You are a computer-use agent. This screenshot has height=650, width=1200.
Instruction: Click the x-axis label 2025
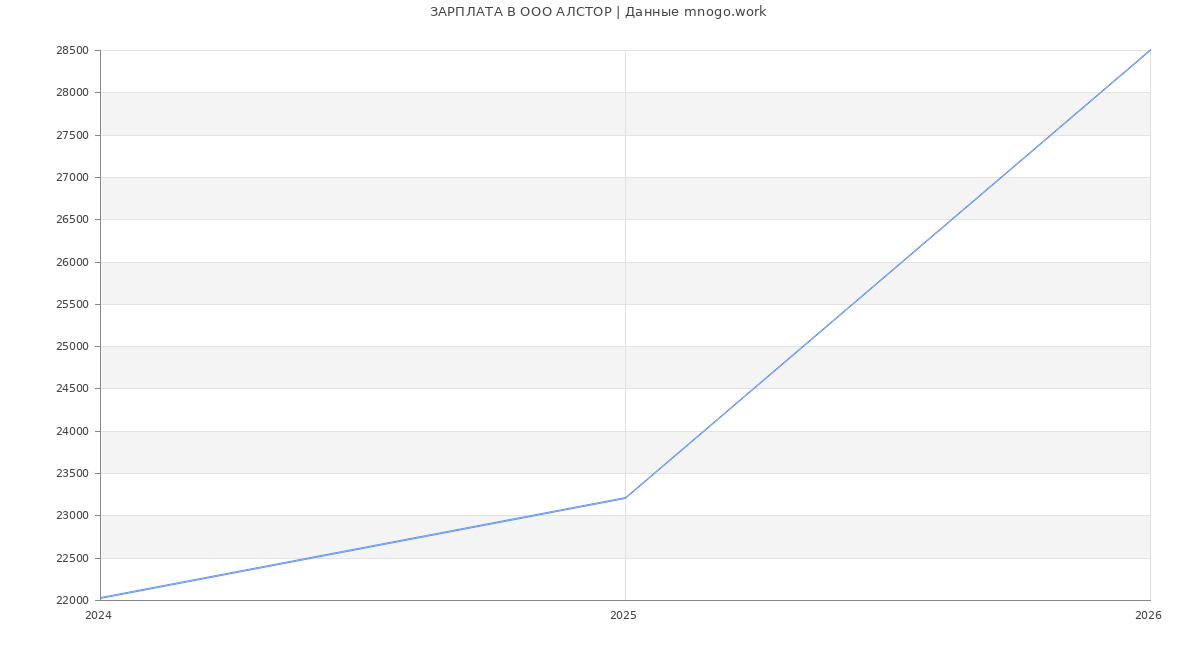point(623,616)
